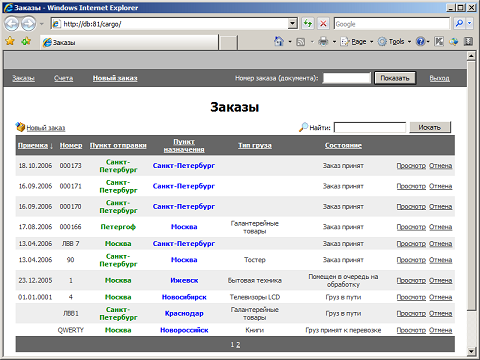Click the browser Back arrow button
The height and width of the screenshot is (360, 480).
pyautogui.click(x=12, y=24)
